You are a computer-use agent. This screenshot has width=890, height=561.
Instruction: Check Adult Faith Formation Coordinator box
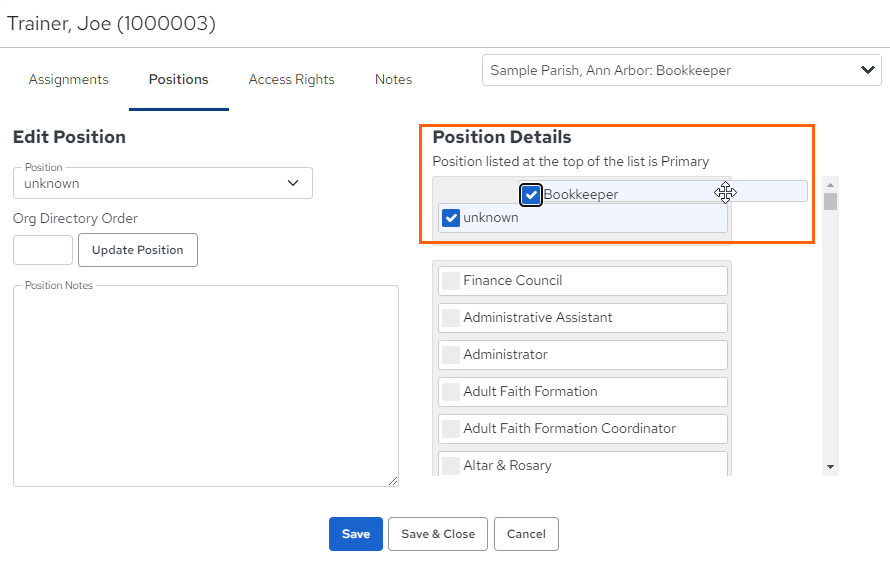tap(451, 428)
